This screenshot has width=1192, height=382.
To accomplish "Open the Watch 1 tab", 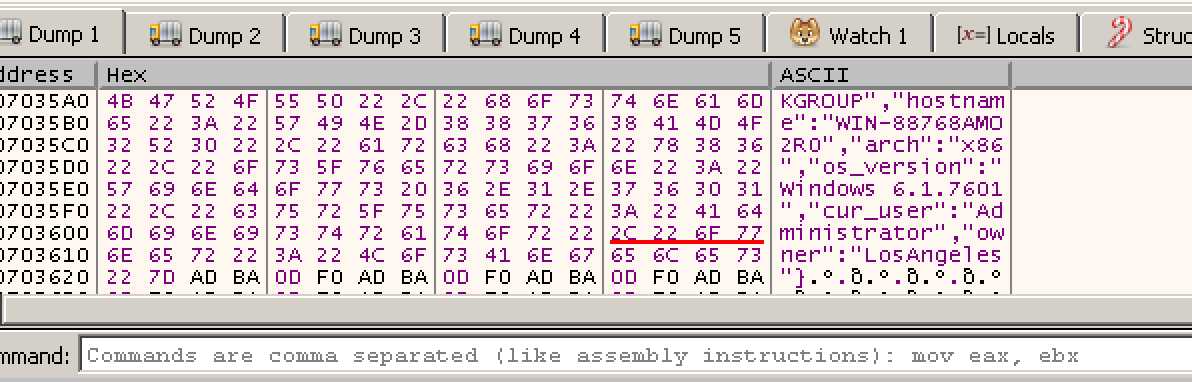I will (848, 35).
